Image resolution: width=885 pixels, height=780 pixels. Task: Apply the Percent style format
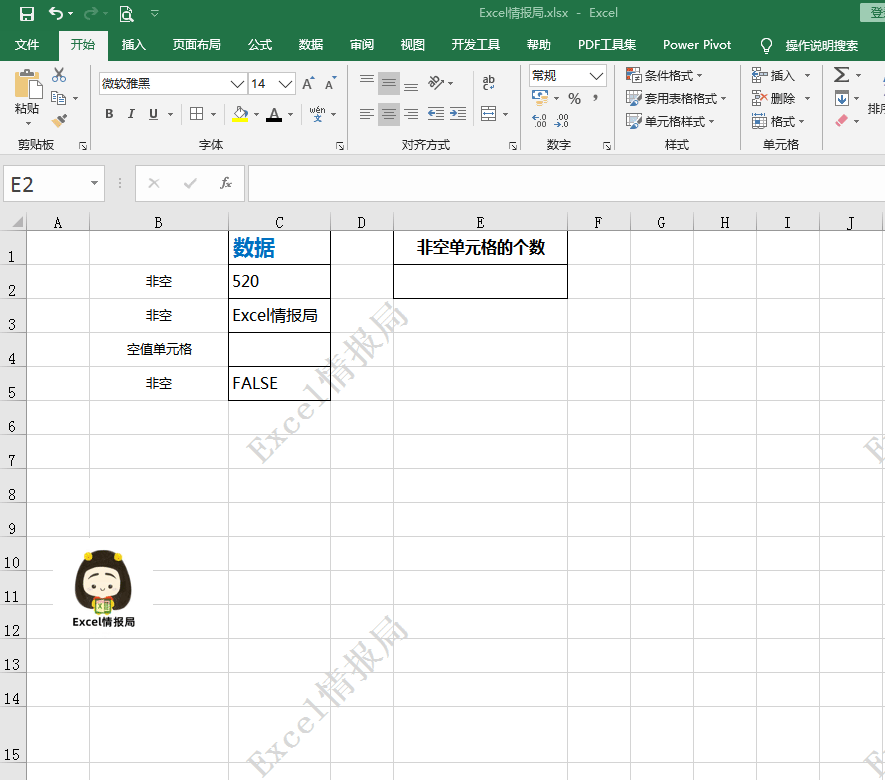[x=575, y=99]
